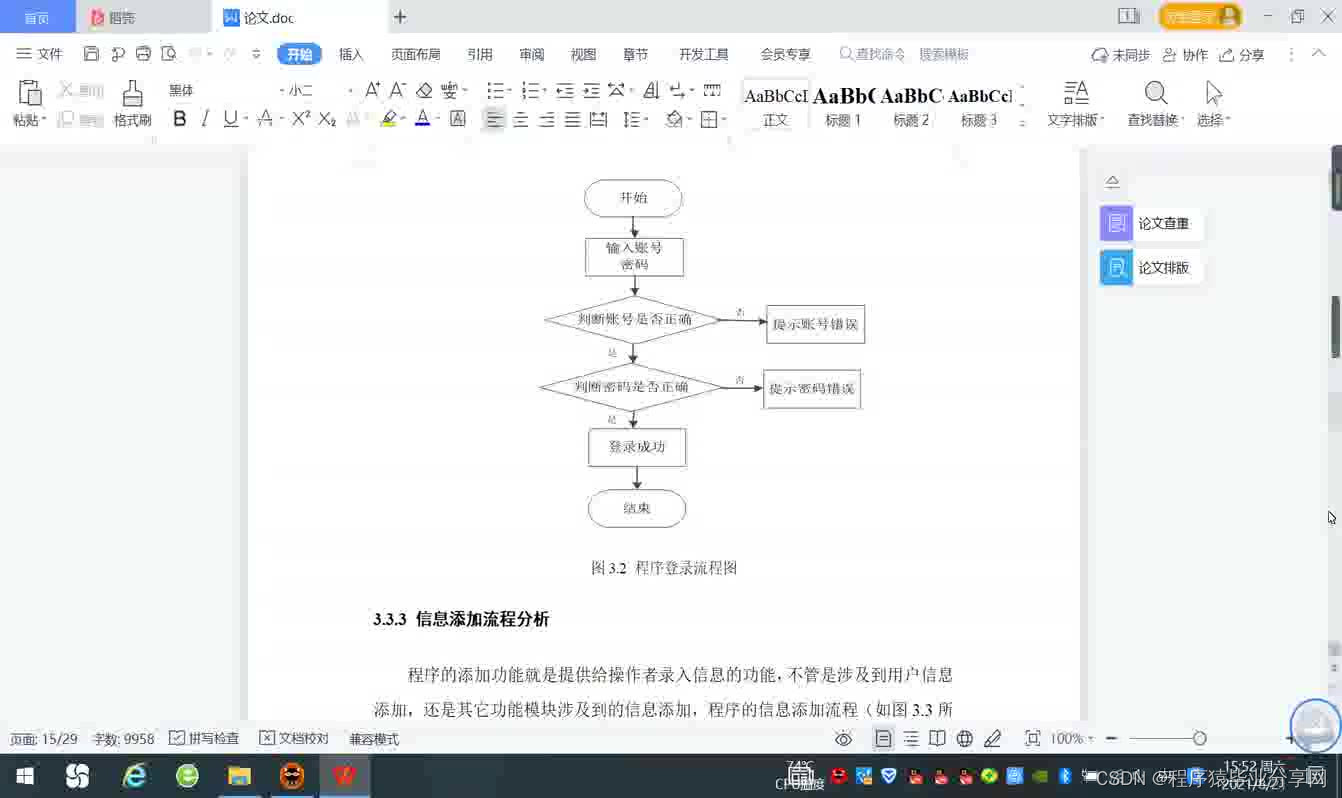This screenshot has width=1342, height=798.
Task: Switch to page layout view in status bar
Action: (883, 739)
